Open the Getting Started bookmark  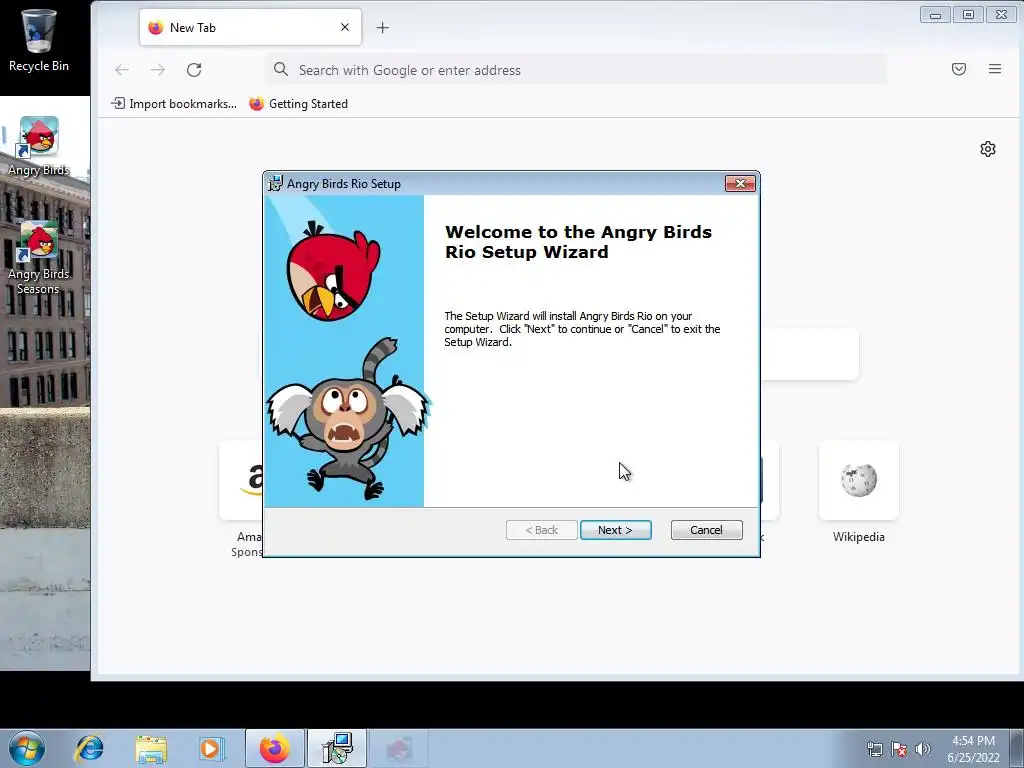298,104
